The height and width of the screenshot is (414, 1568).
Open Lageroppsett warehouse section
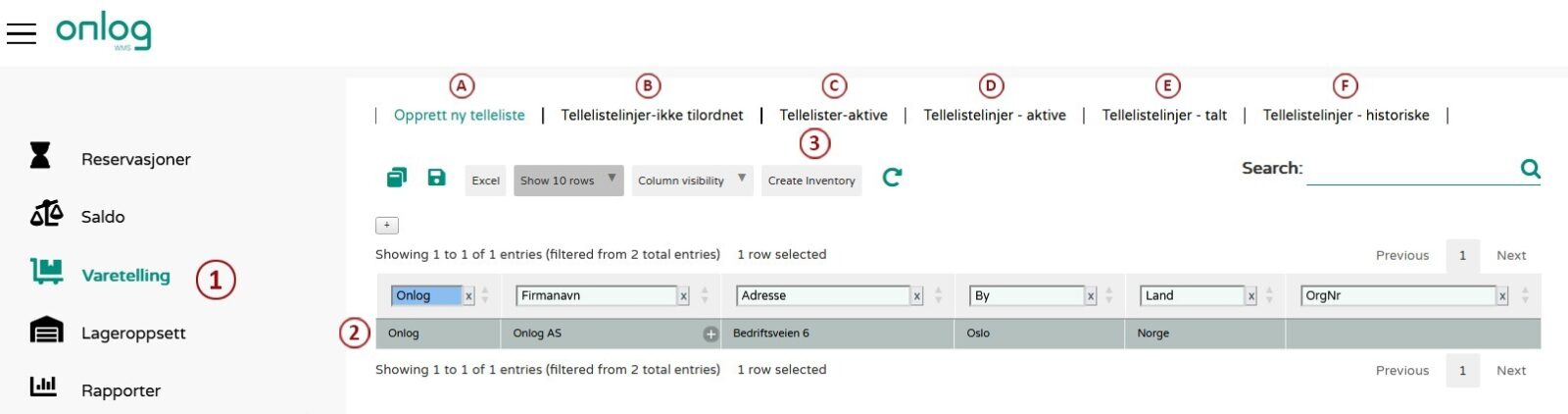pyautogui.click(x=132, y=334)
